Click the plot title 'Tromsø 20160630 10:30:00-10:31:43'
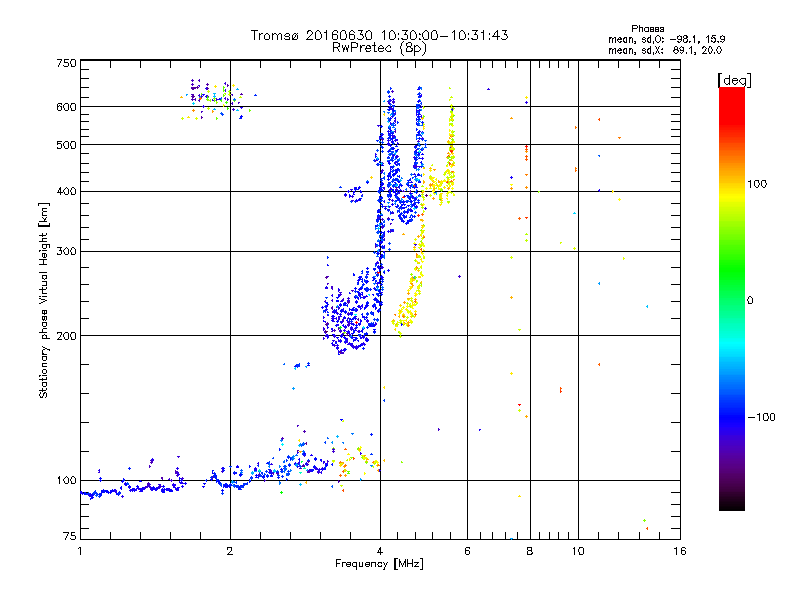 [x=379, y=35]
